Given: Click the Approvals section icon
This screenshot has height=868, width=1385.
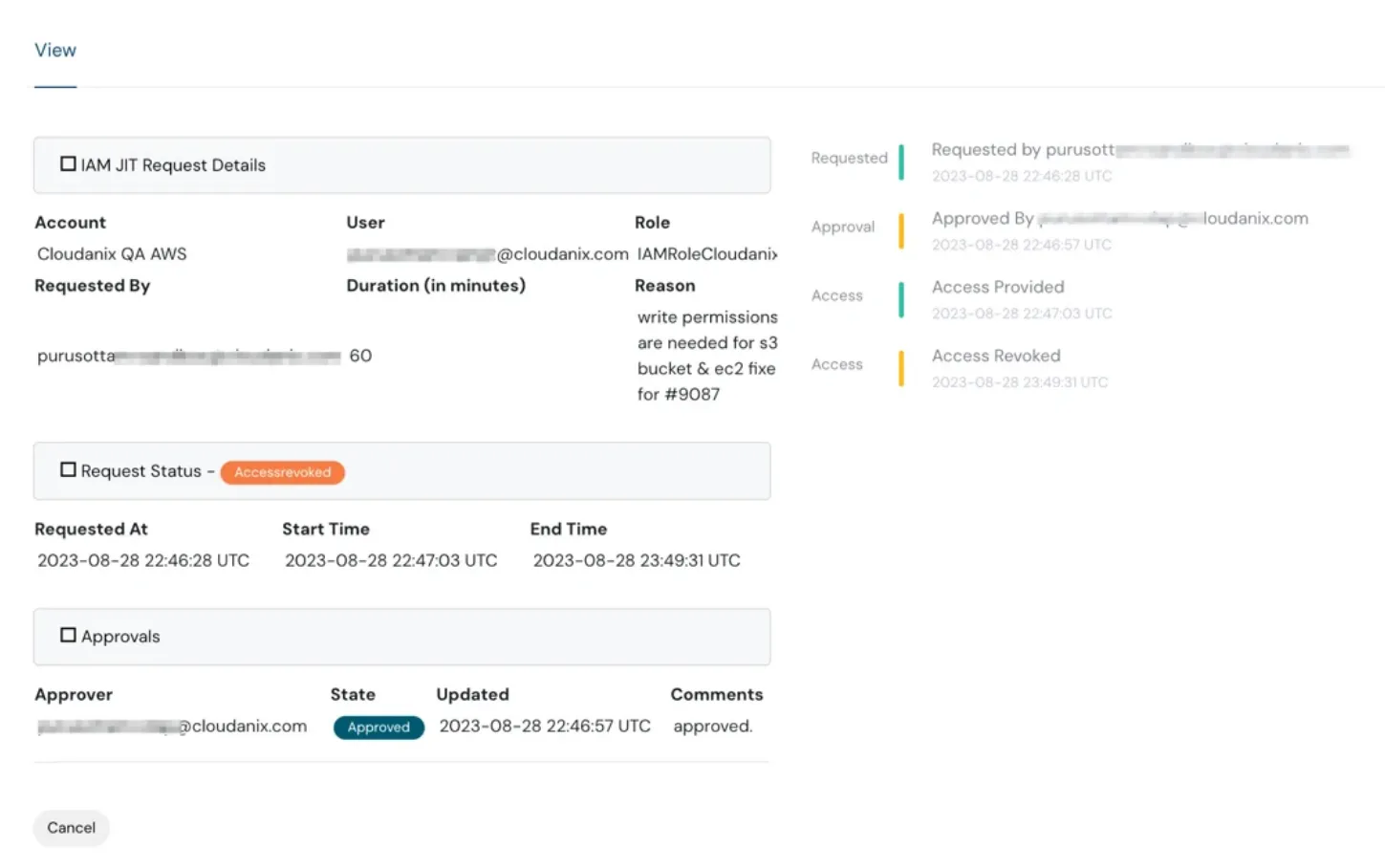Looking at the screenshot, I should (x=67, y=634).
